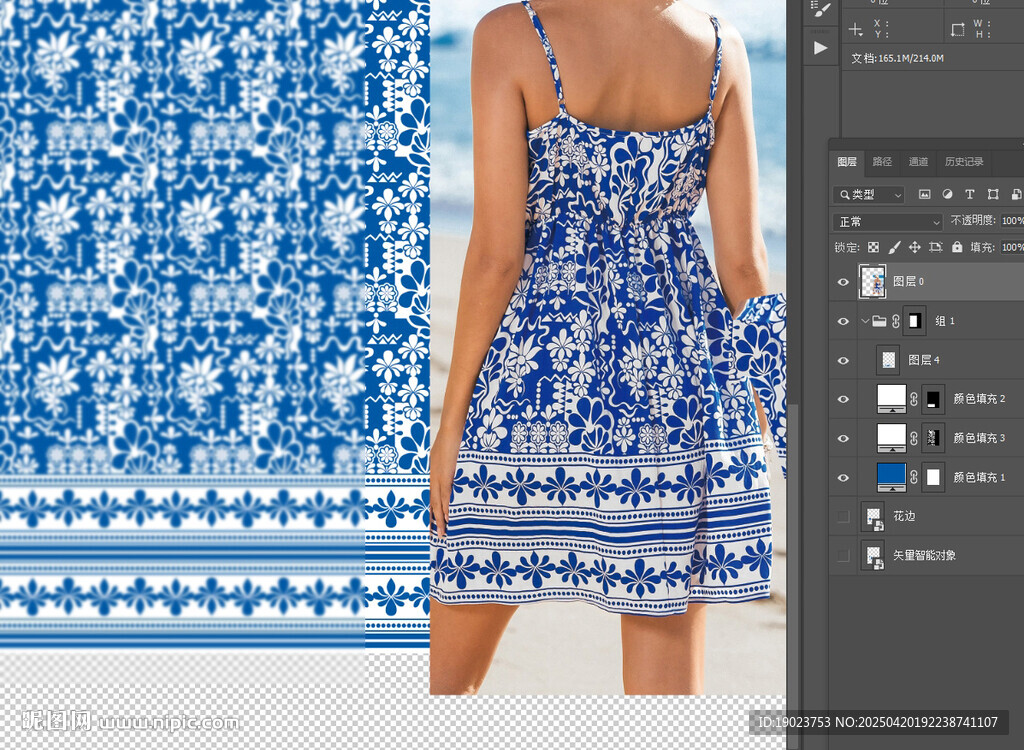Viewport: 1024px width, 750px height.
Task: Click the mask link icon on 颜色填充 3
Action: 914,438
